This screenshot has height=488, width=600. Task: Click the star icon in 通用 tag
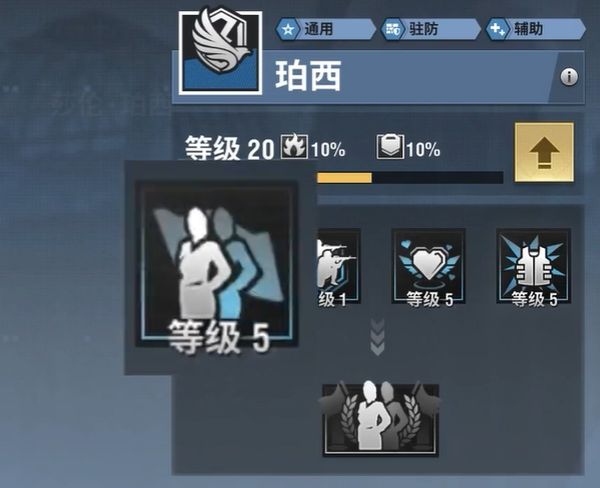[x=288, y=29]
